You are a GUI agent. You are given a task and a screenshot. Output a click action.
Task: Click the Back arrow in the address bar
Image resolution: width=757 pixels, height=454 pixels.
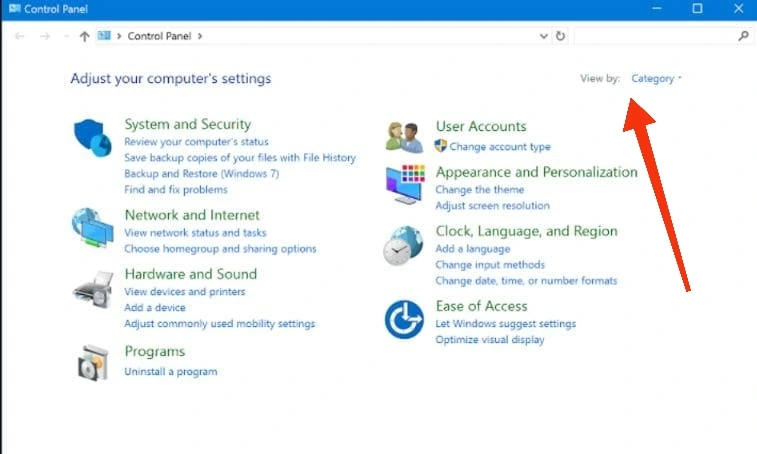19,36
